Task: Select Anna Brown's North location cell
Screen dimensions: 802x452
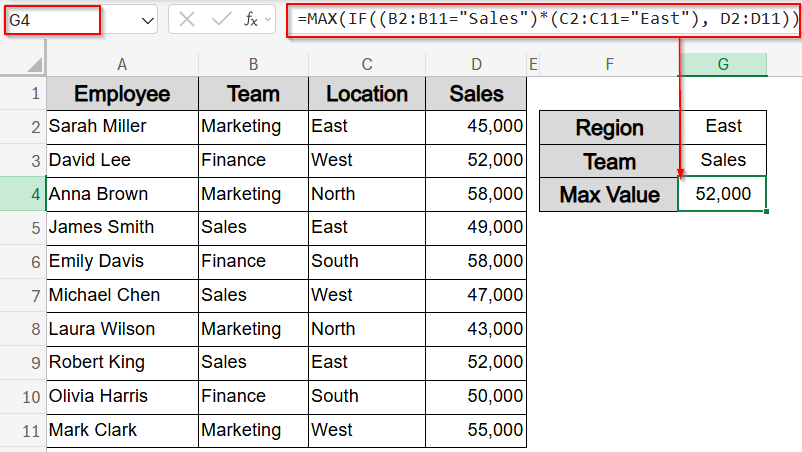Action: (367, 194)
